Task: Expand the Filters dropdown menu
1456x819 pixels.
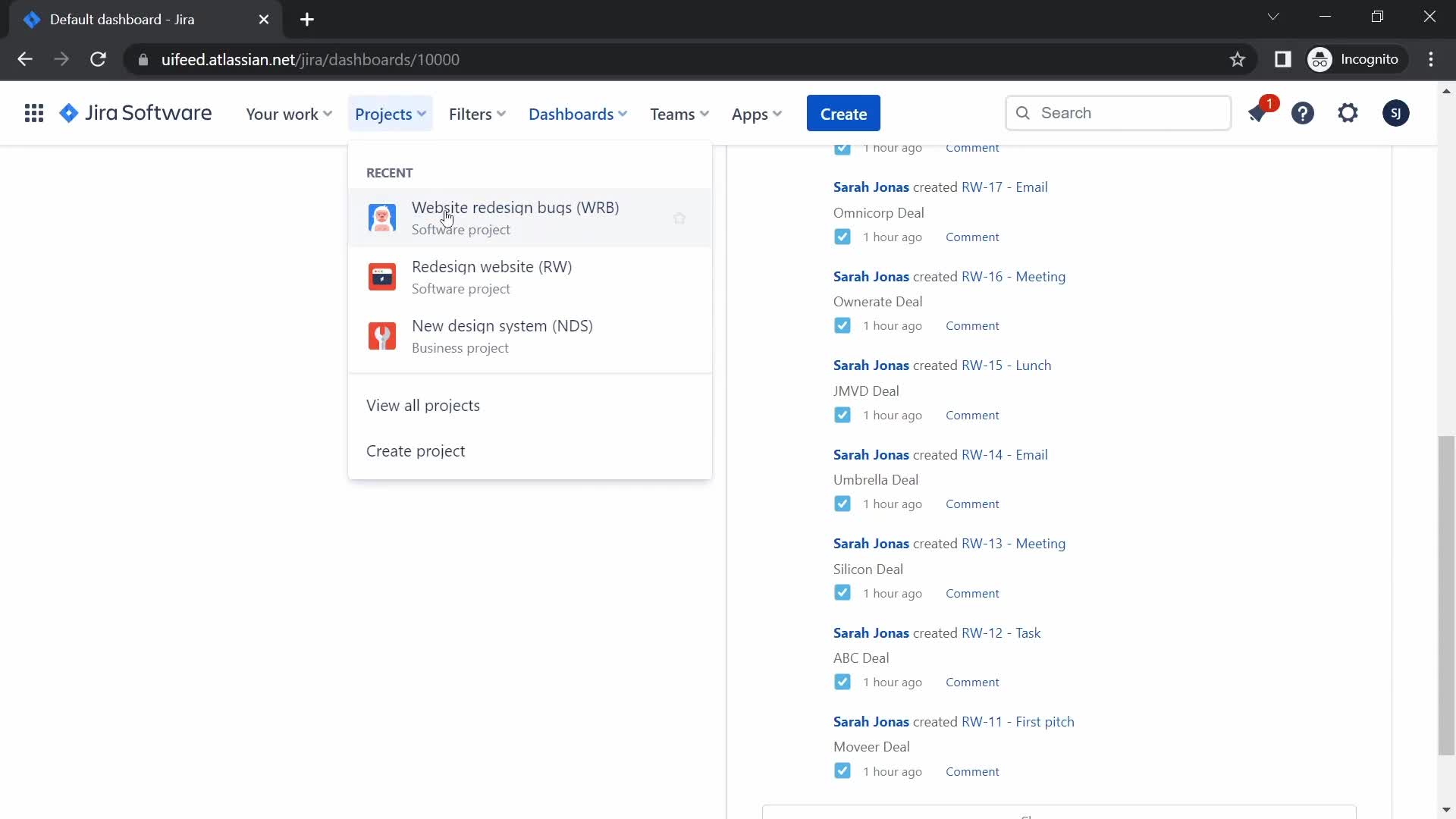Action: click(478, 113)
